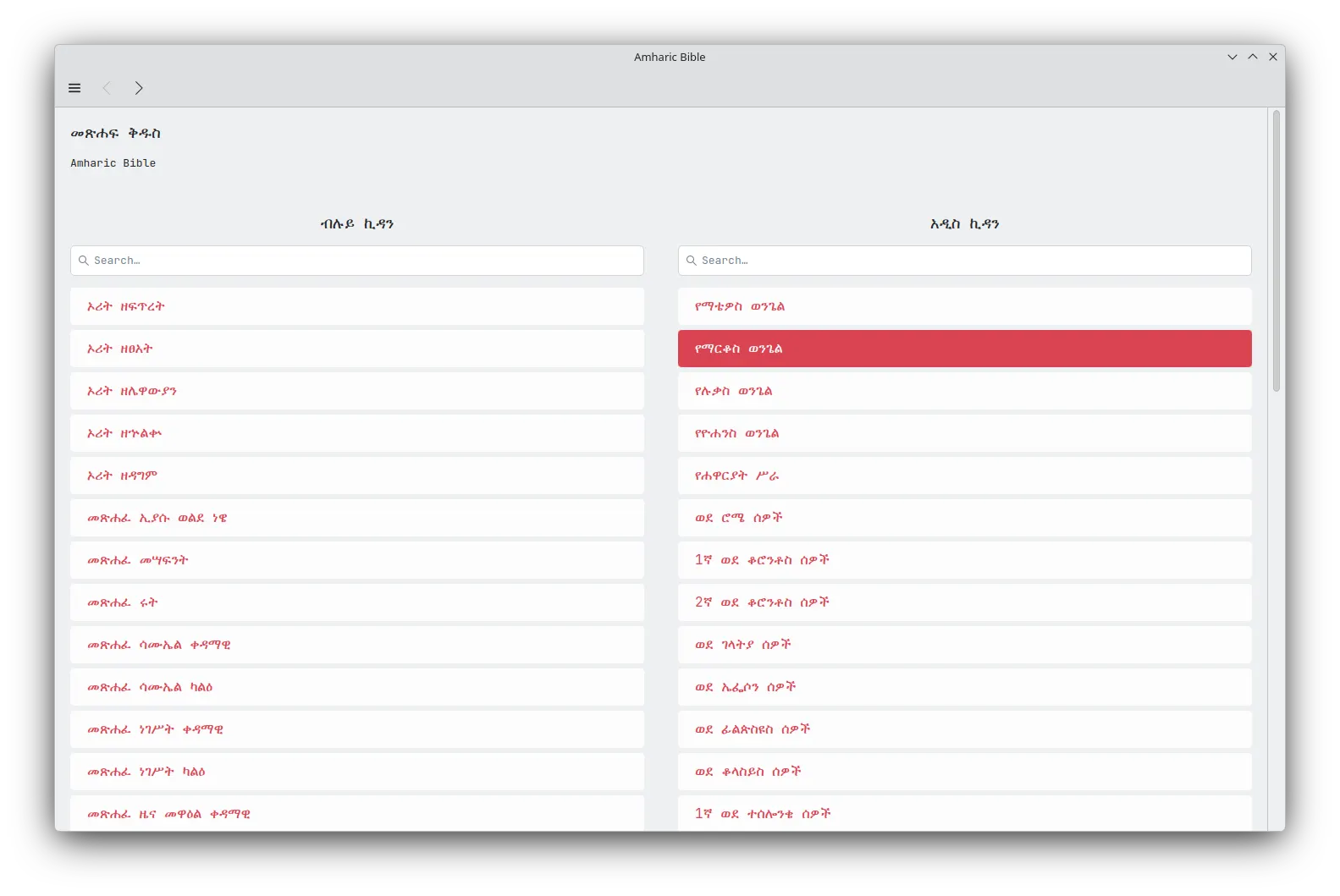
Task: Open መጽሐፈ ሳሙኤል ካልዕ
Action: pyautogui.click(x=357, y=687)
